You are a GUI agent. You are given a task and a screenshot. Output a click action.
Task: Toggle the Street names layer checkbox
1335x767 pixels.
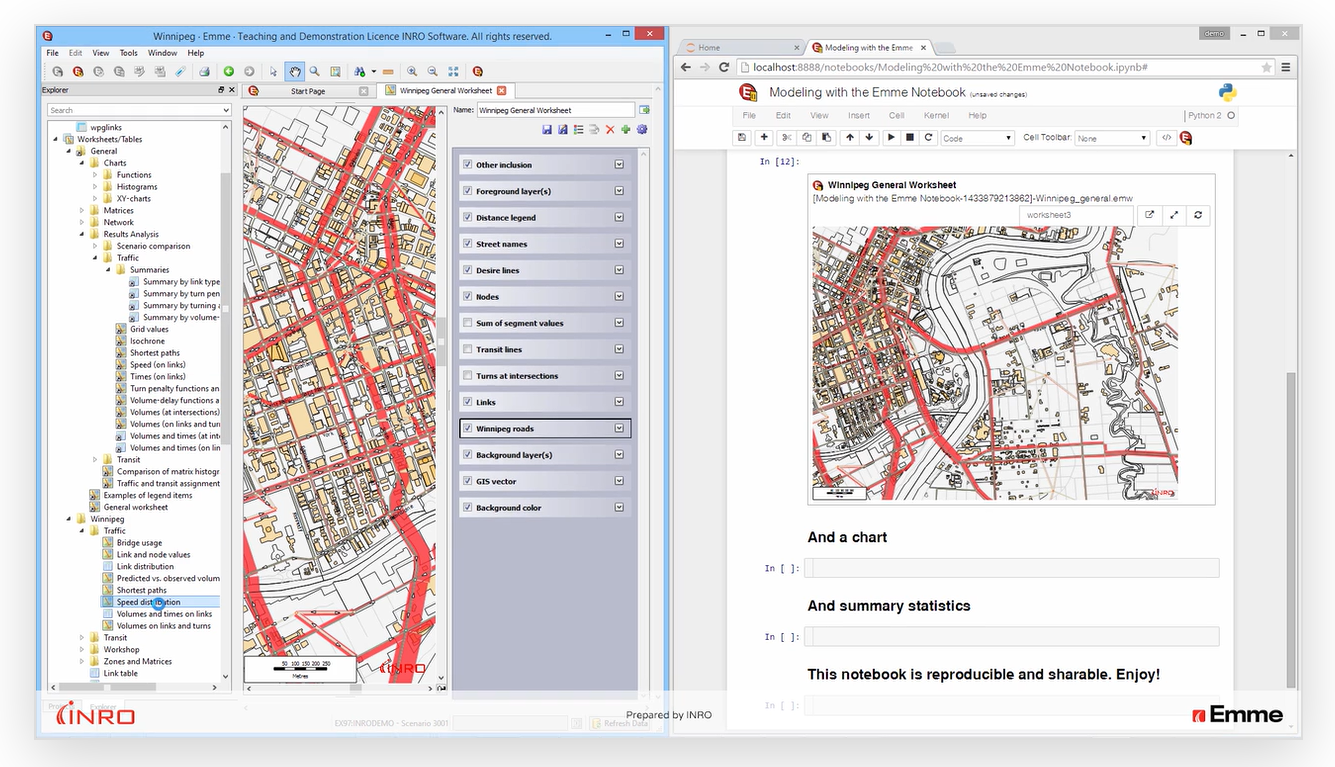[x=467, y=244]
